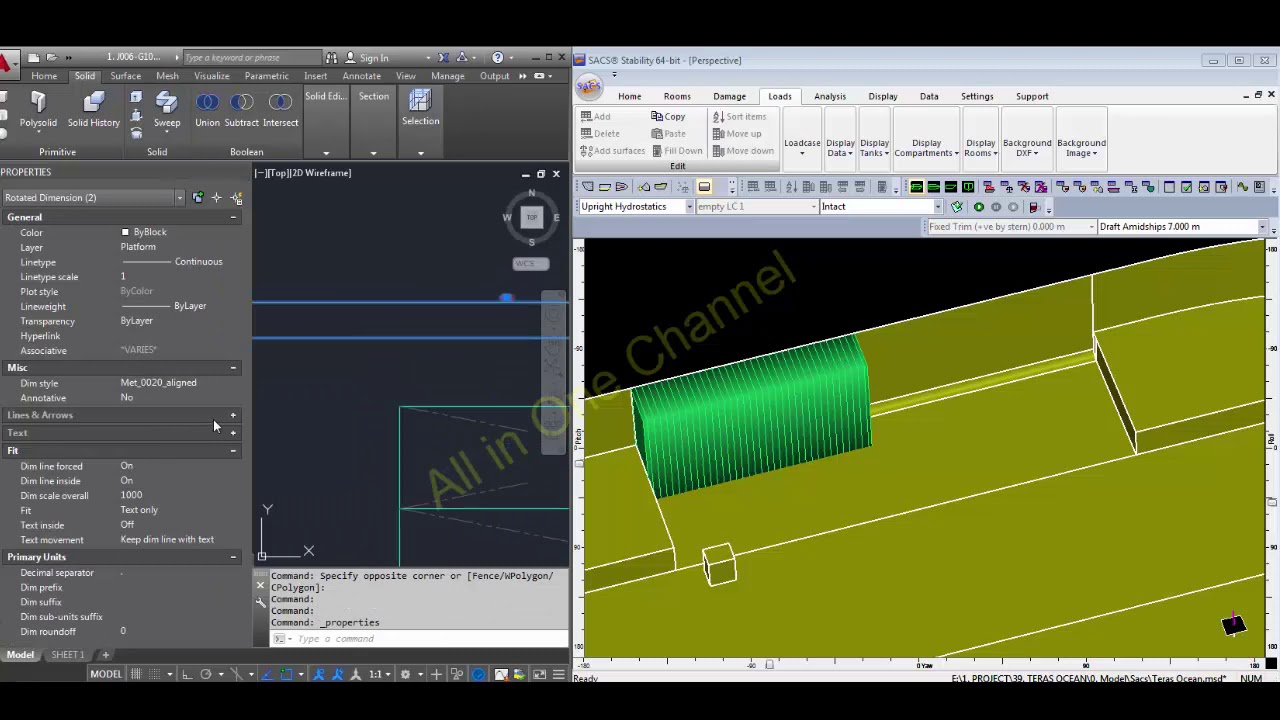Screen dimensions: 1280x720
Task: Toggle hardware acceleration blue circle icon
Action: click(x=478, y=674)
